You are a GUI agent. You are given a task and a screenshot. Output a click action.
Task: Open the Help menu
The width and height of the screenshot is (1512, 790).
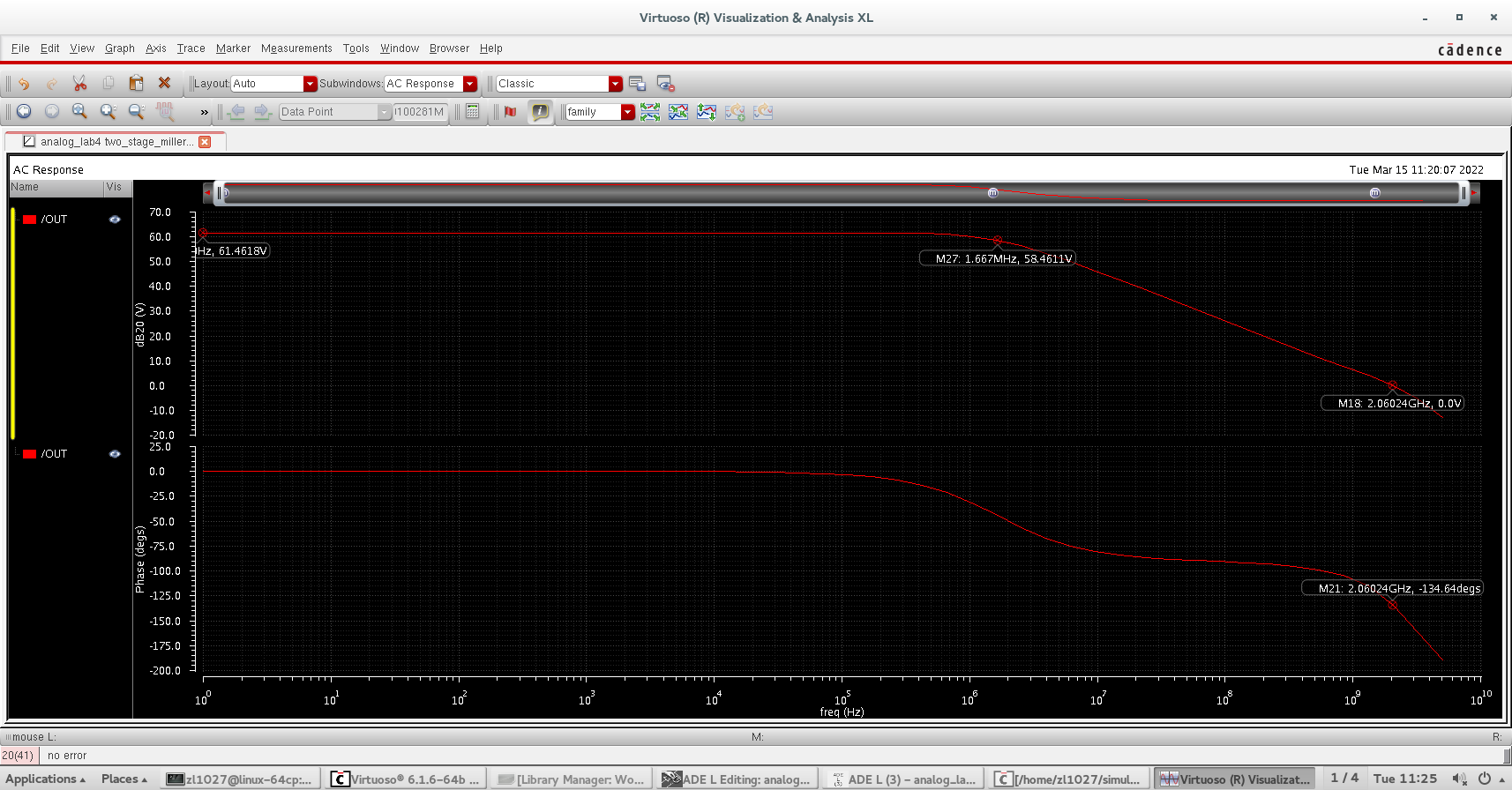click(491, 48)
